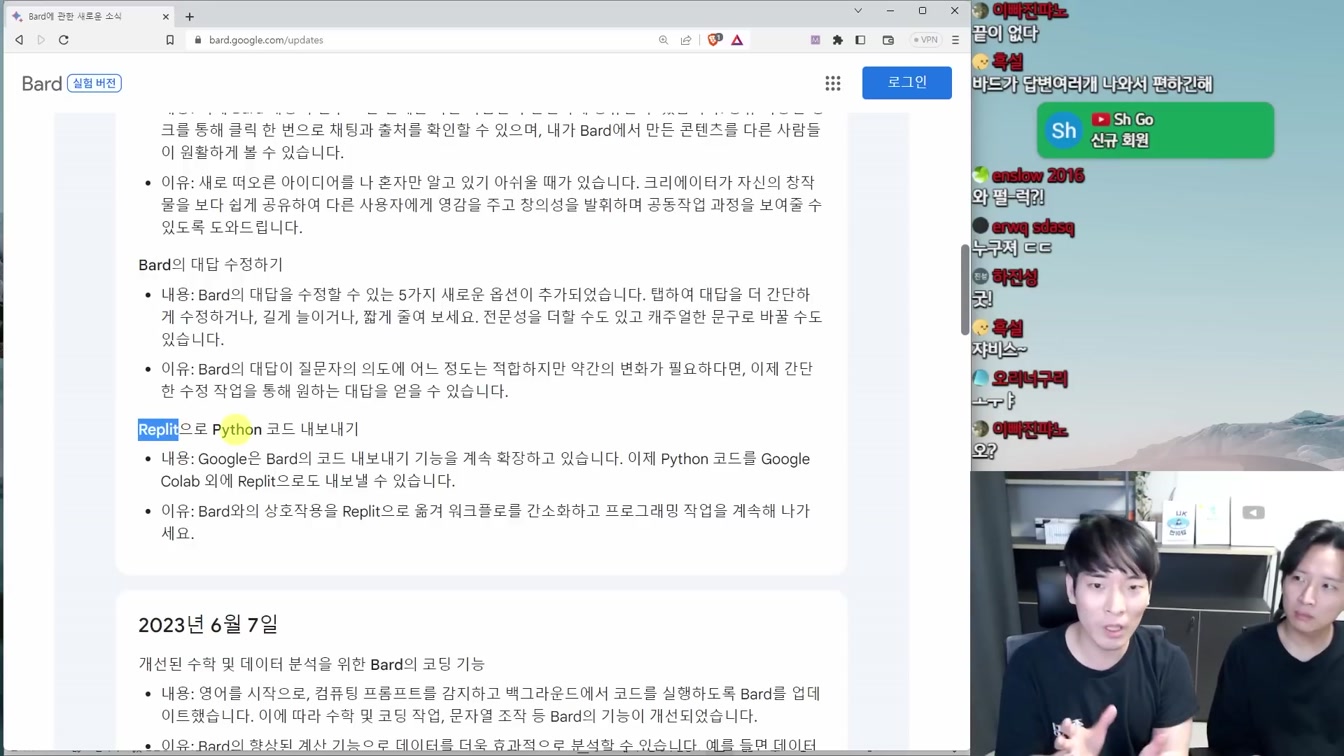
Task: Toggle the VPN button
Action: click(x=925, y=40)
